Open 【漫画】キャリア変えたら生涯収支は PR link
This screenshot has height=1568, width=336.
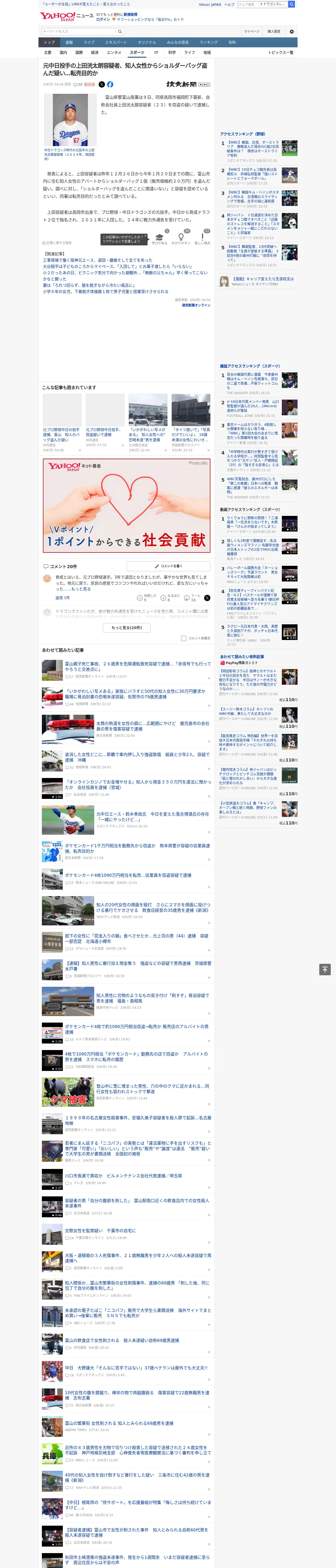point(263,279)
